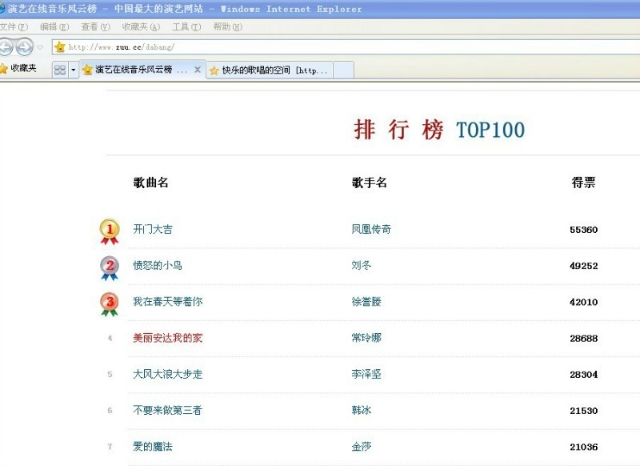Open the song 开门大吉
640x466 pixels.
coord(153,230)
